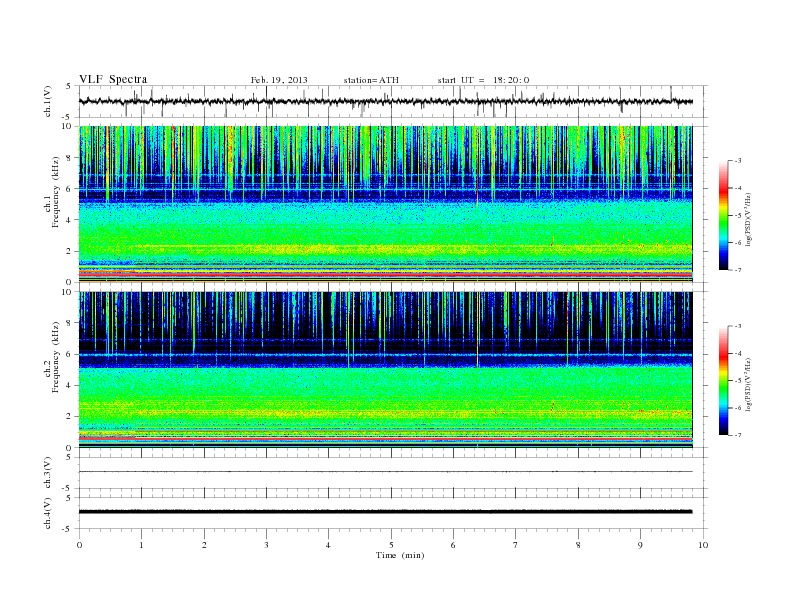Click the ch.2 spectrogram panel
This screenshot has height=612, width=792.
click(385, 370)
